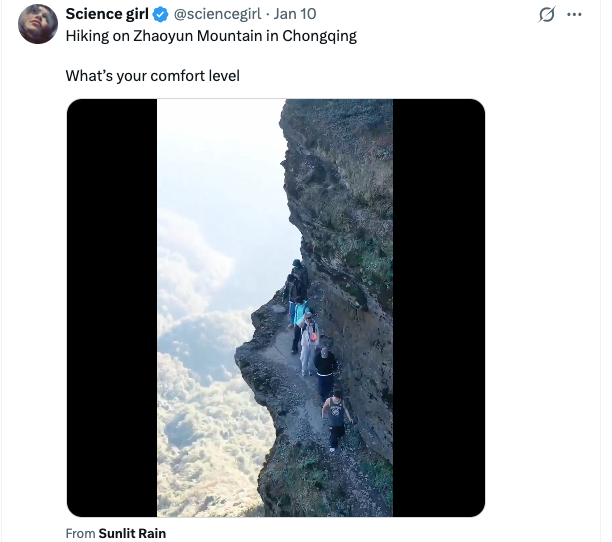Open the @sciencegirl handle link
612x542 pixels.
click(217, 14)
